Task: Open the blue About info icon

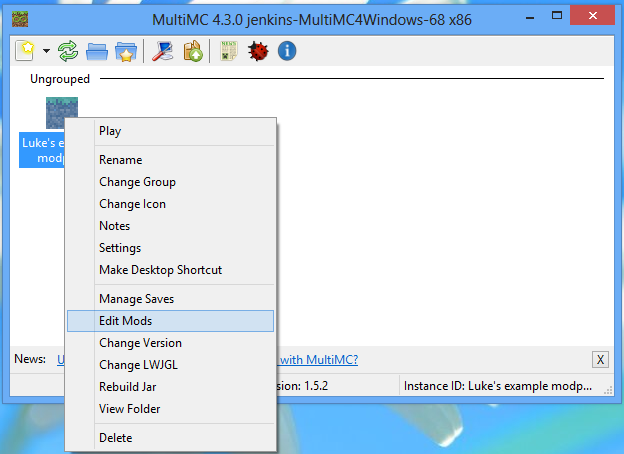Action: tap(287, 51)
